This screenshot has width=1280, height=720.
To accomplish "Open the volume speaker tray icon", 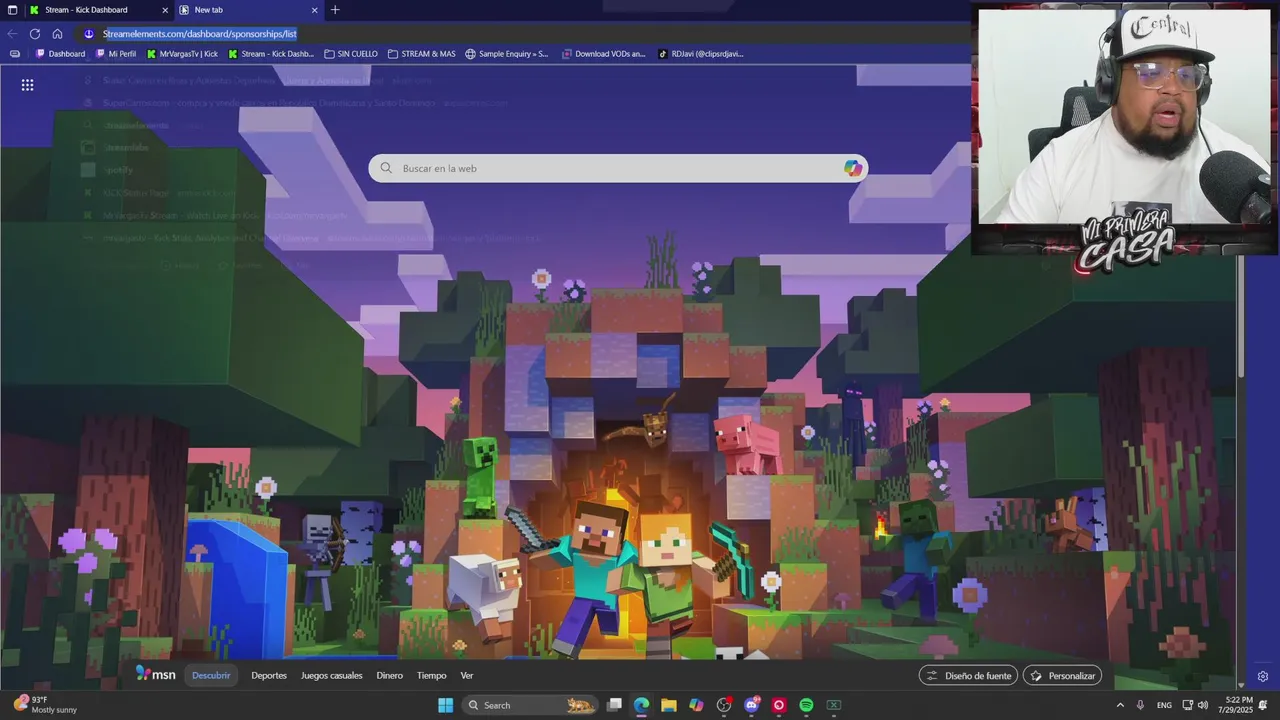I will (1202, 705).
